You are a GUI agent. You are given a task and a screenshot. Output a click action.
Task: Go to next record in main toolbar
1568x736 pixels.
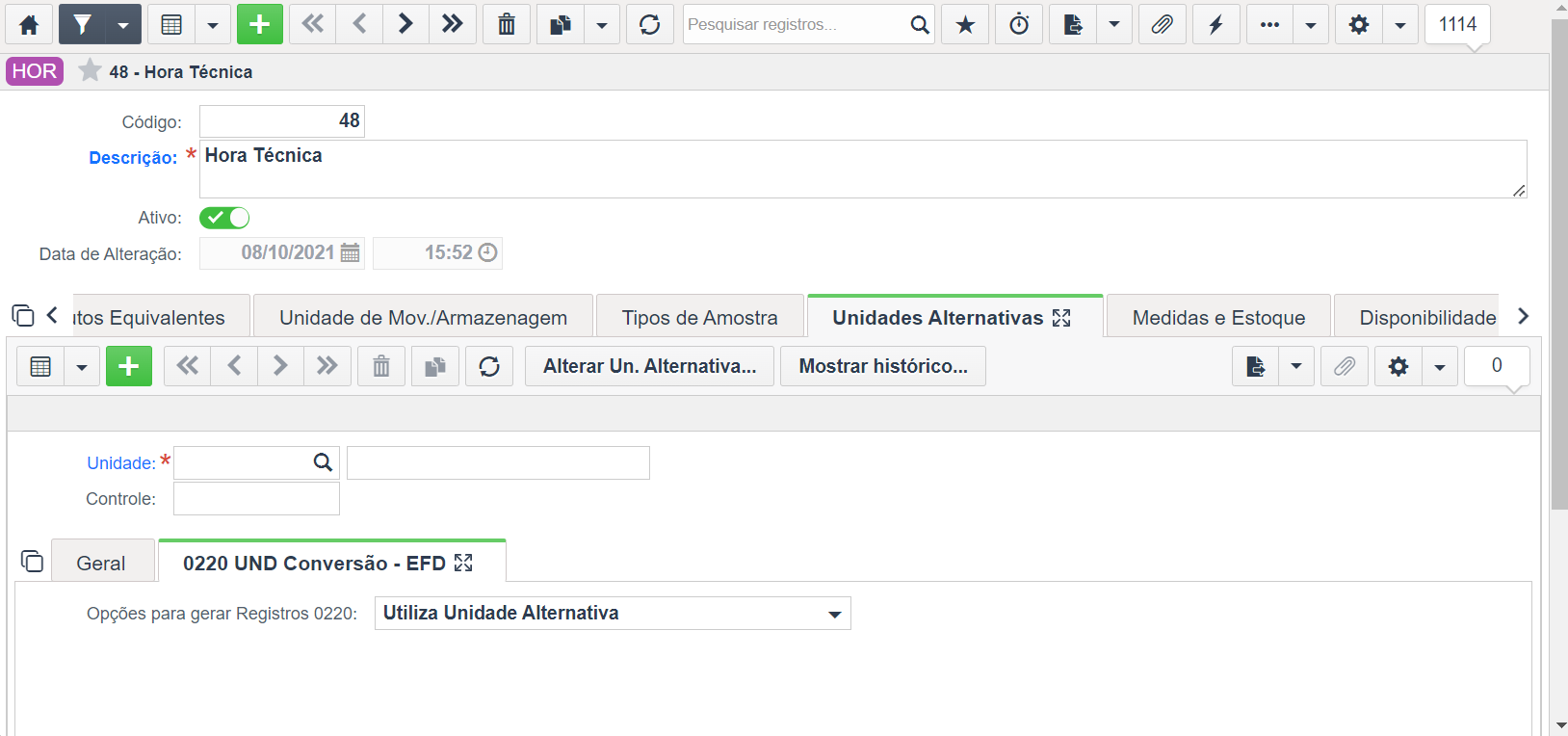pyautogui.click(x=405, y=24)
